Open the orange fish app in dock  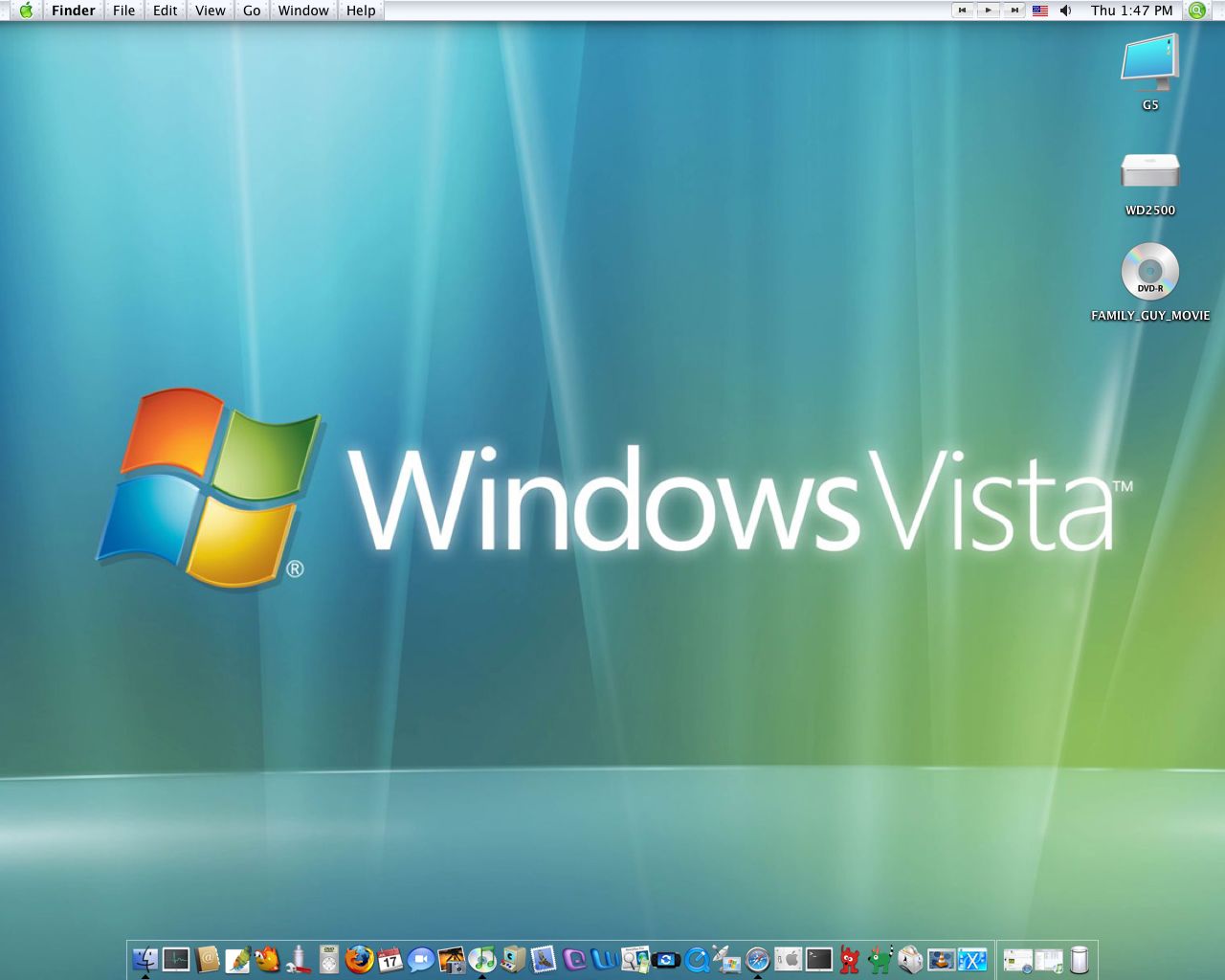pyautogui.click(x=268, y=959)
